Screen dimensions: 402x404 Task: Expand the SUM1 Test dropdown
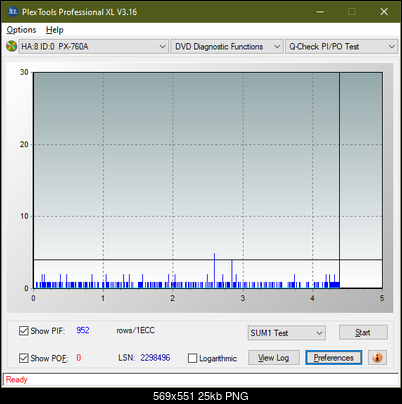tap(287, 333)
